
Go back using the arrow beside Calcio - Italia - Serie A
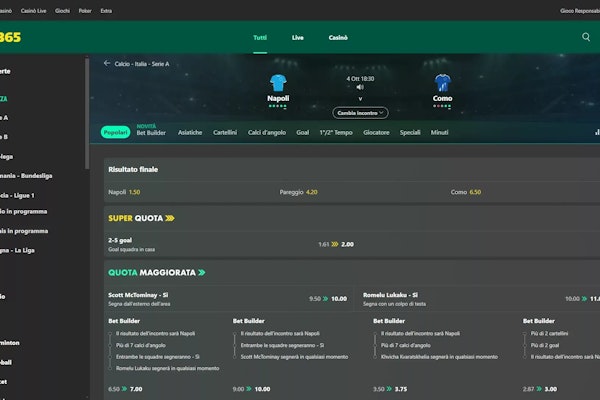107,63
